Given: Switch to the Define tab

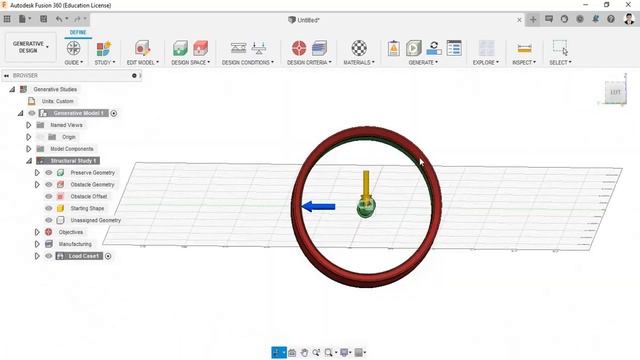Looking at the screenshot, I should pos(78,32).
